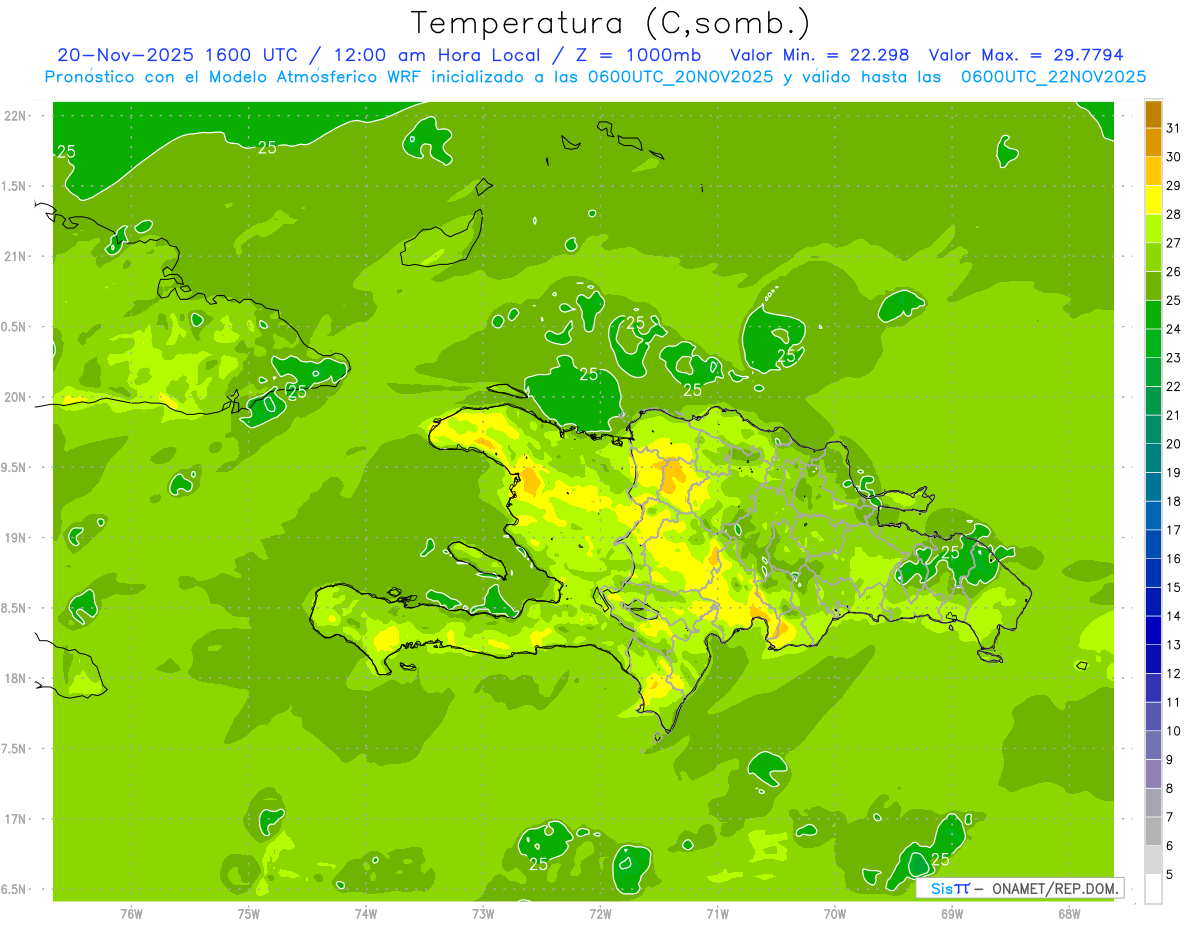The width and height of the screenshot is (1200, 927).
Task: Click the '8.5N' latitude axis label
Action: point(15,608)
